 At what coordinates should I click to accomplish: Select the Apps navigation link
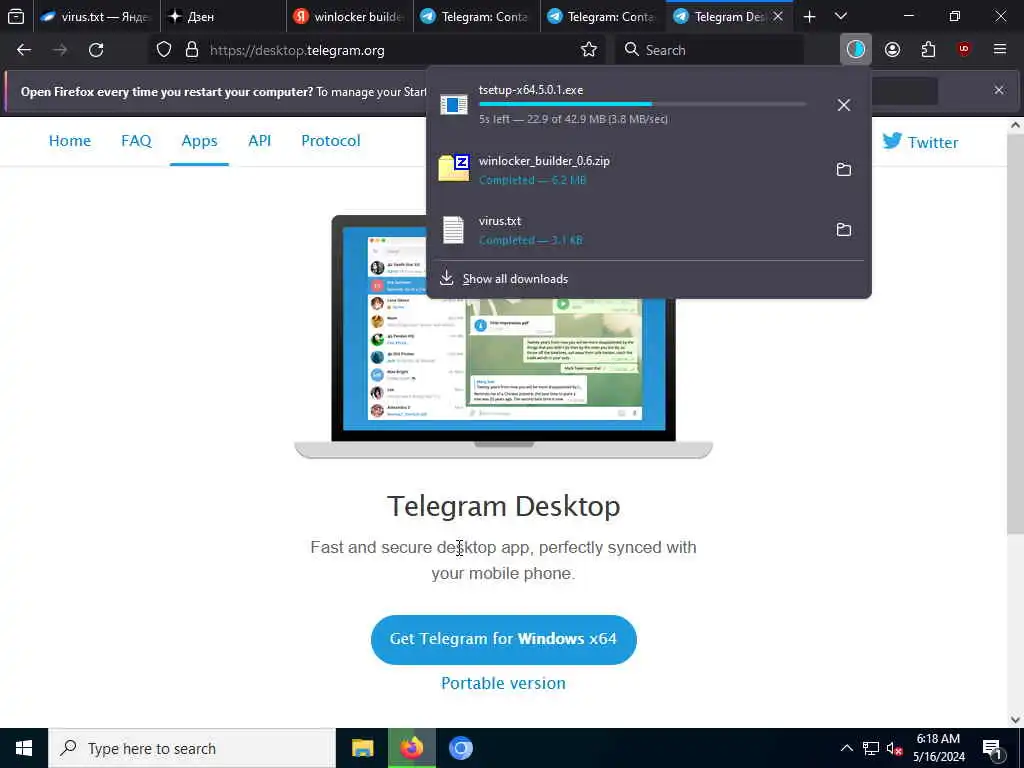click(199, 140)
